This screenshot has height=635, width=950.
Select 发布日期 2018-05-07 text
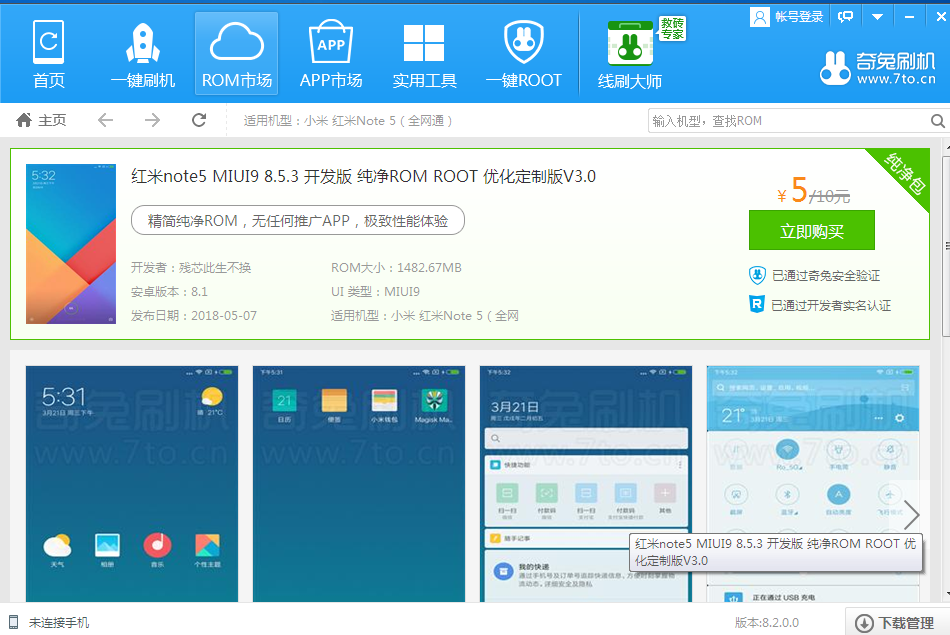194,316
